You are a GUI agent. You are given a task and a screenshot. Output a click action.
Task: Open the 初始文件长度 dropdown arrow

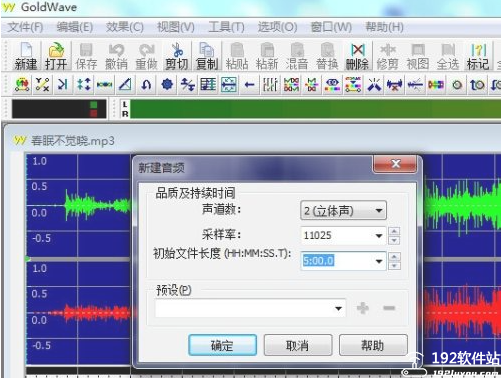point(379,261)
